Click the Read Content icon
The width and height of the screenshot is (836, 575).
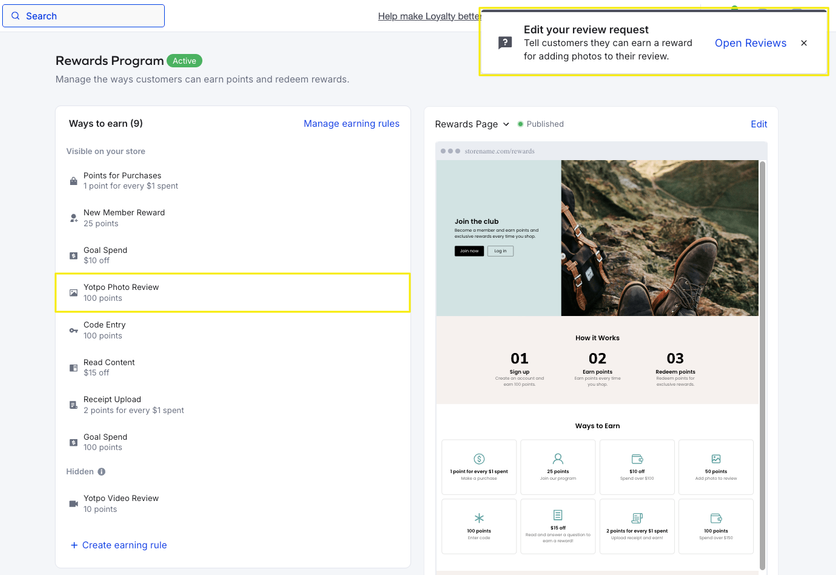(74, 368)
